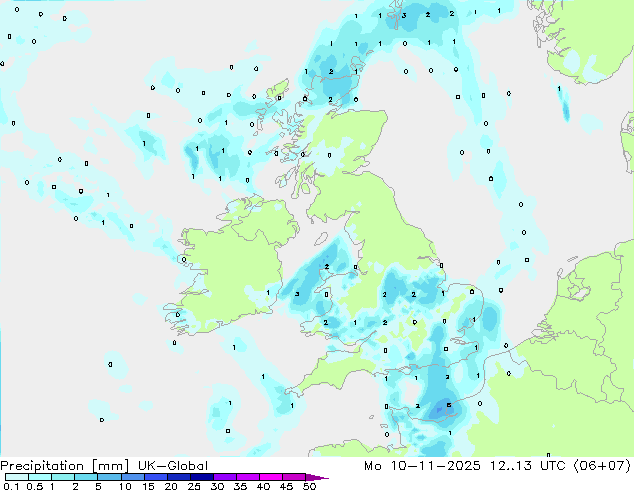Viewport: 634px width, 490px height.
Task: Click the over-50 arrow tip of legend
Action: pos(317,477)
